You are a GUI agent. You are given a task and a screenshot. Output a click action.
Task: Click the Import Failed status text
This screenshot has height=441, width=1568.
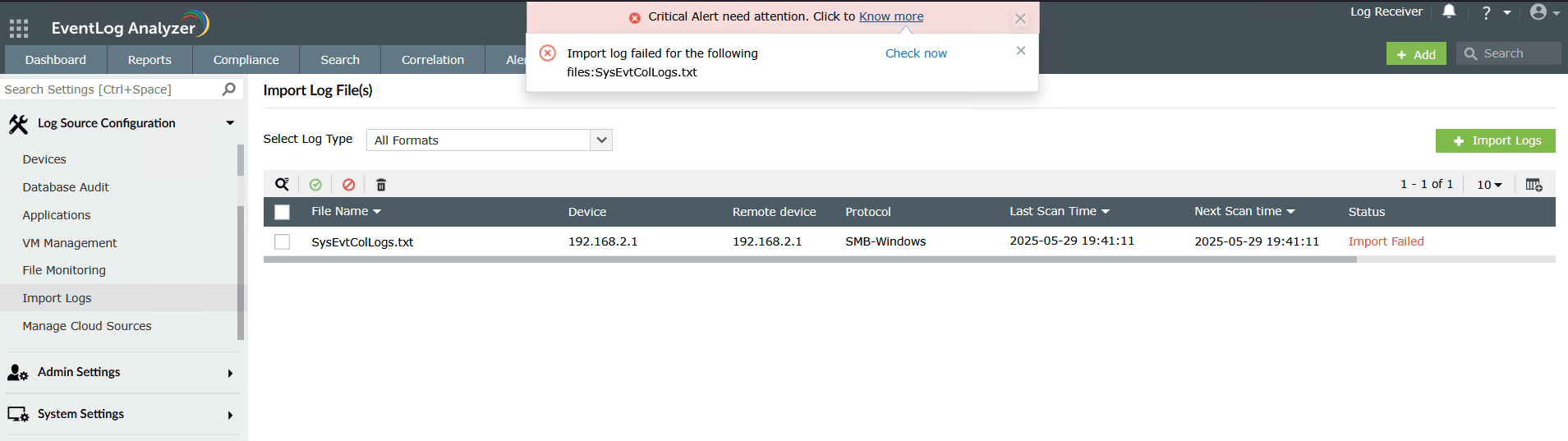coord(1386,241)
